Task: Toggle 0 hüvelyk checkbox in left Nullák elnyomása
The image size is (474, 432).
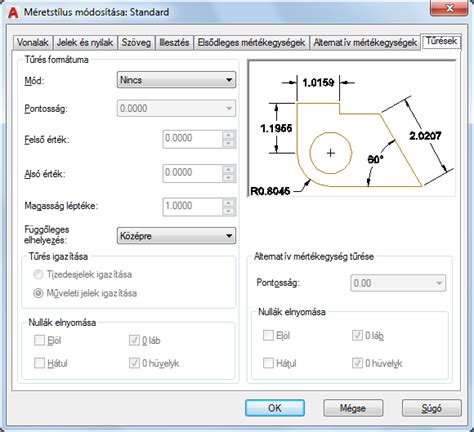Action: (x=134, y=363)
